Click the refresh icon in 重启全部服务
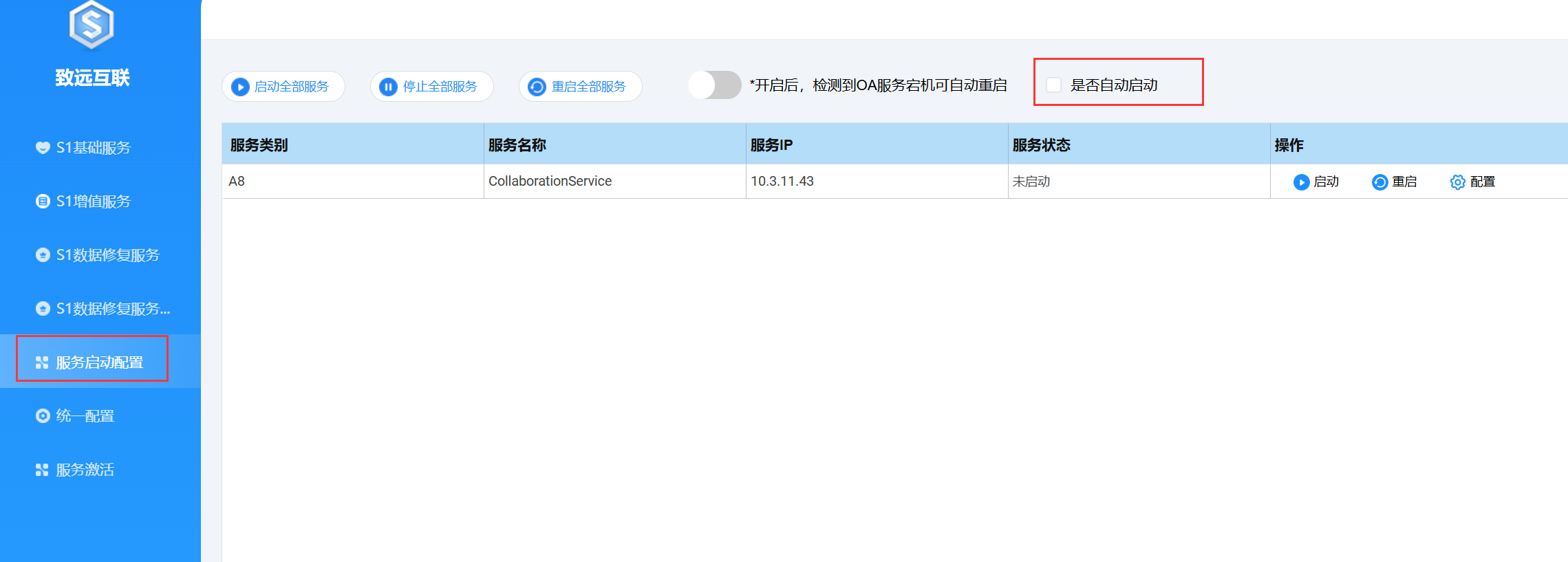The width and height of the screenshot is (1568, 562). pos(537,87)
